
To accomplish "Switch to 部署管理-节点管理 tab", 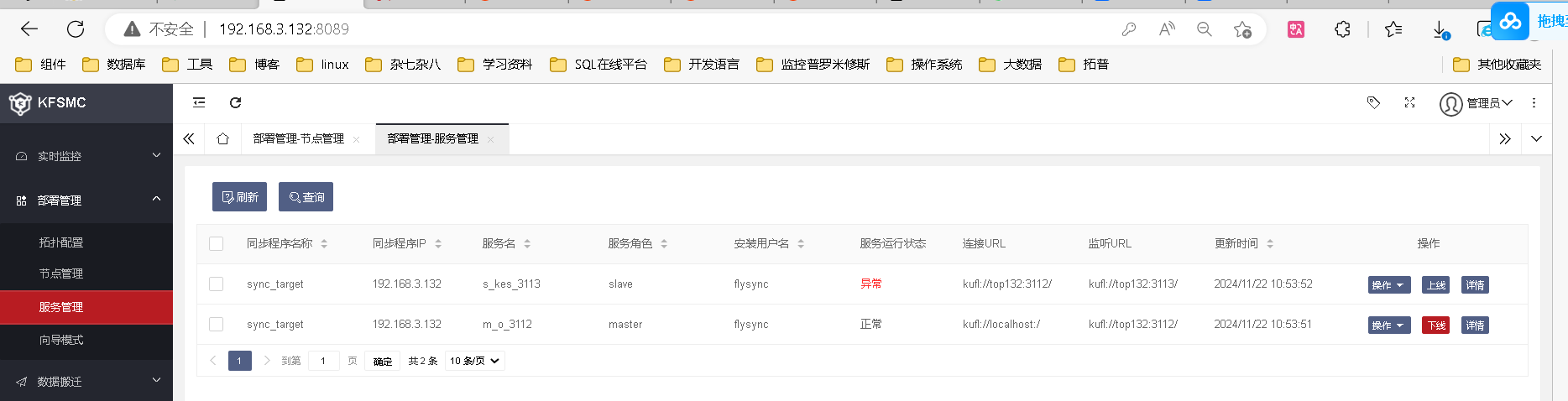I will [299, 138].
